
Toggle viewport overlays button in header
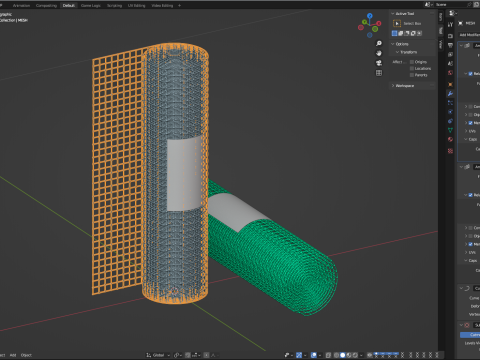(x=314, y=355)
